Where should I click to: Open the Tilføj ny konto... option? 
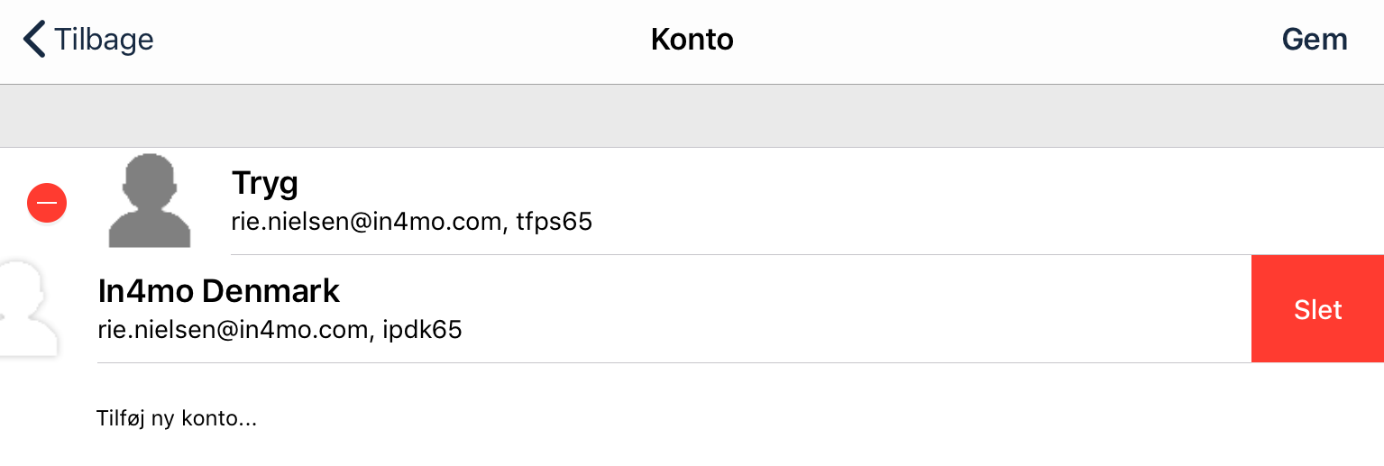coord(177,418)
